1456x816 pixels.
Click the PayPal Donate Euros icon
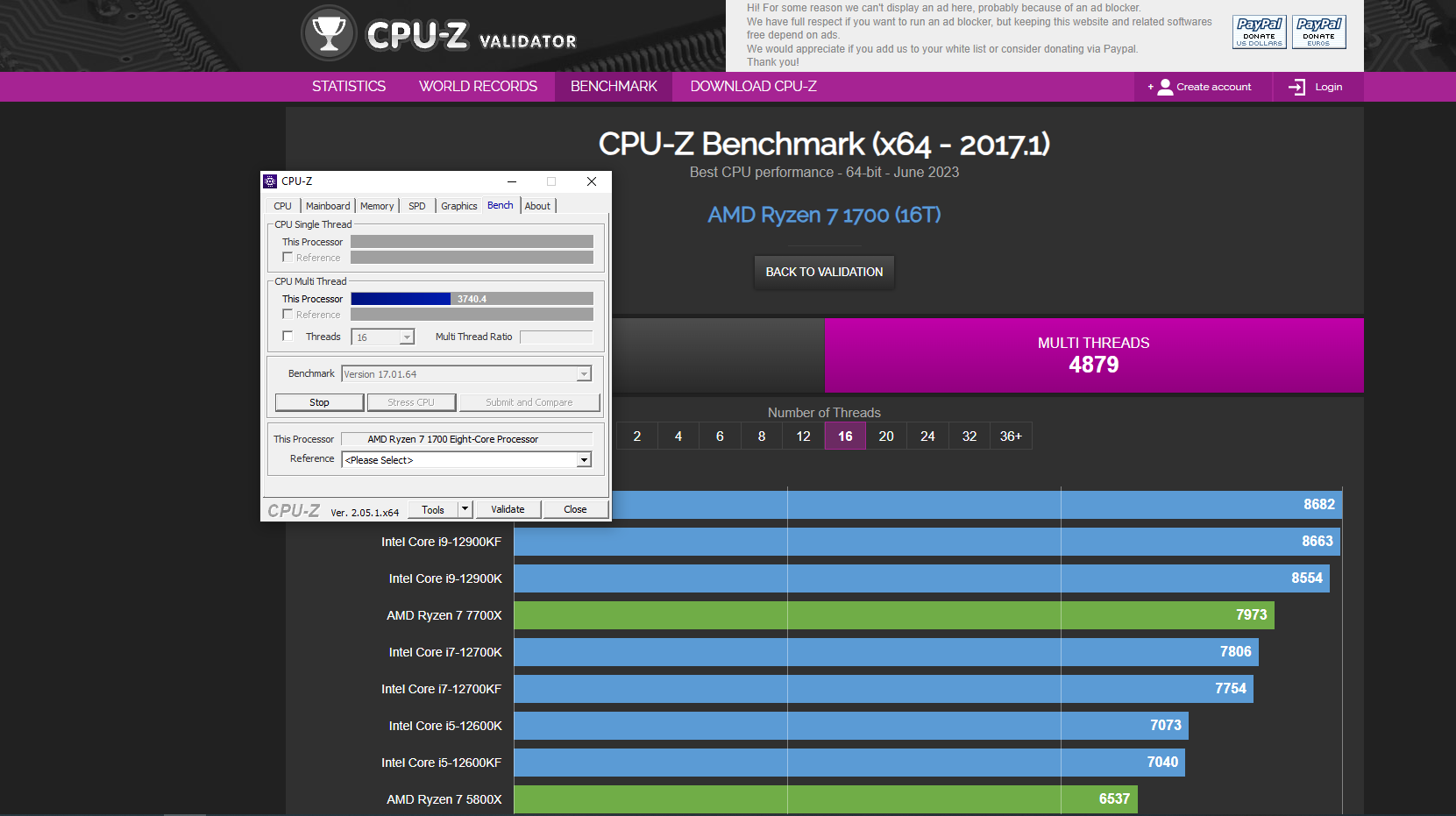[1318, 32]
